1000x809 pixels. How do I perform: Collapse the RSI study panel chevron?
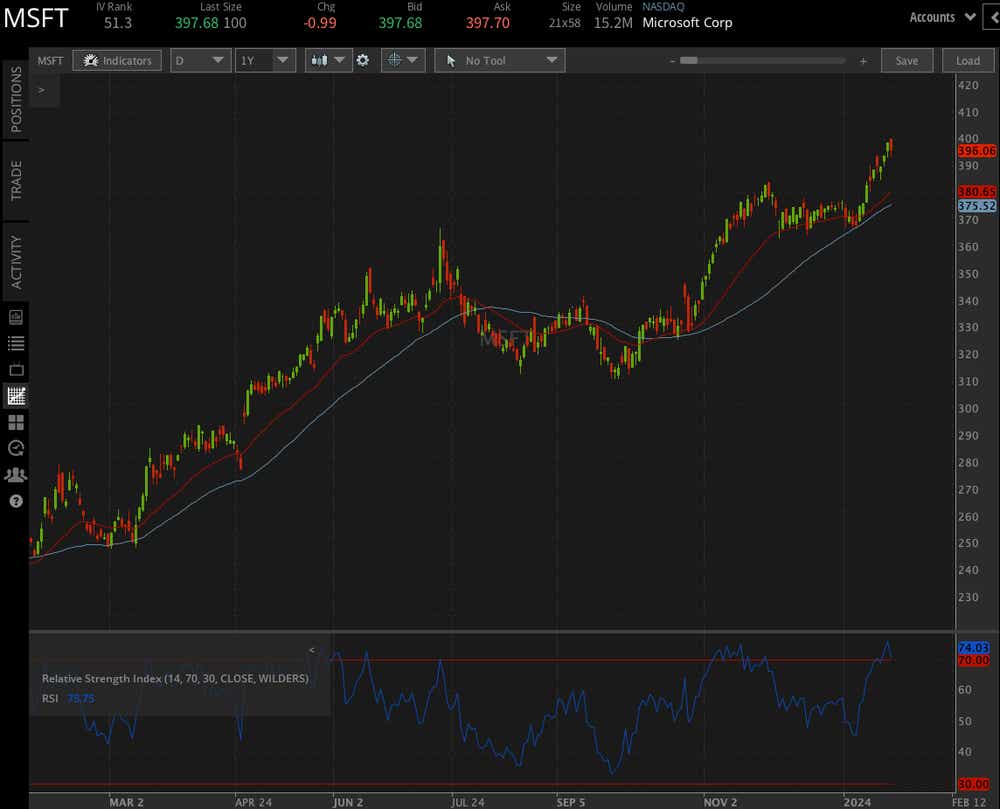pos(311,649)
